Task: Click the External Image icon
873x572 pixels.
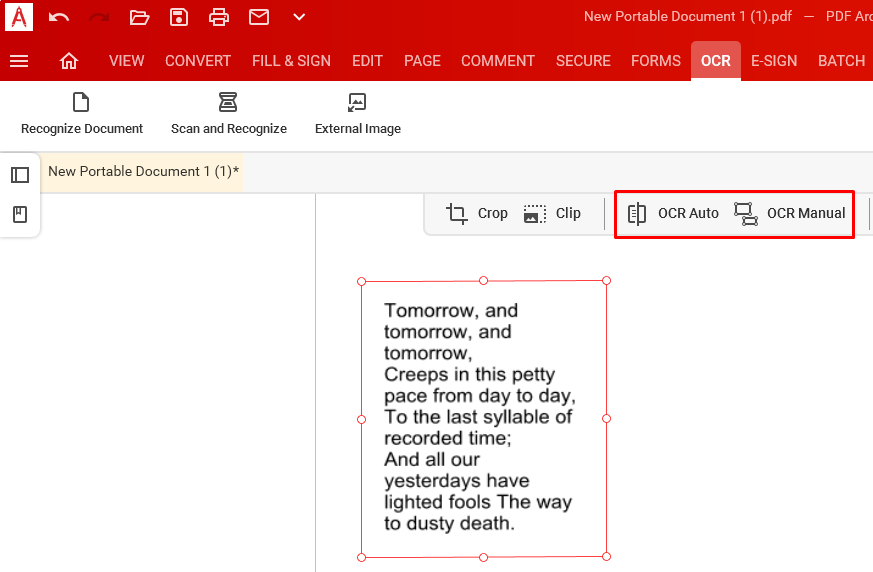Action: pyautogui.click(x=357, y=102)
